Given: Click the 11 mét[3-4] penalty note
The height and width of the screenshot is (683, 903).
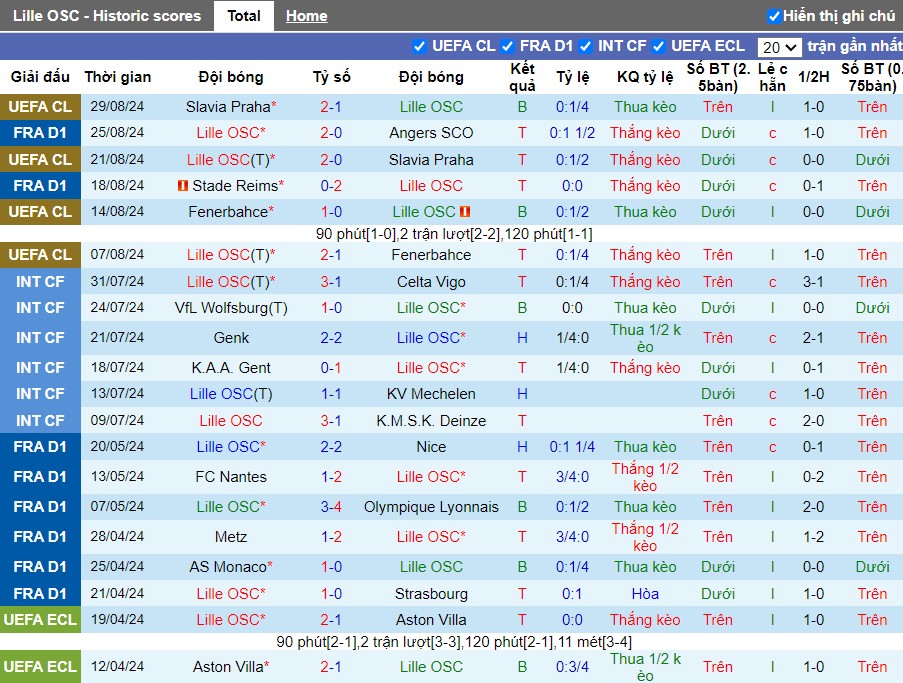Looking at the screenshot, I should click(594, 642).
